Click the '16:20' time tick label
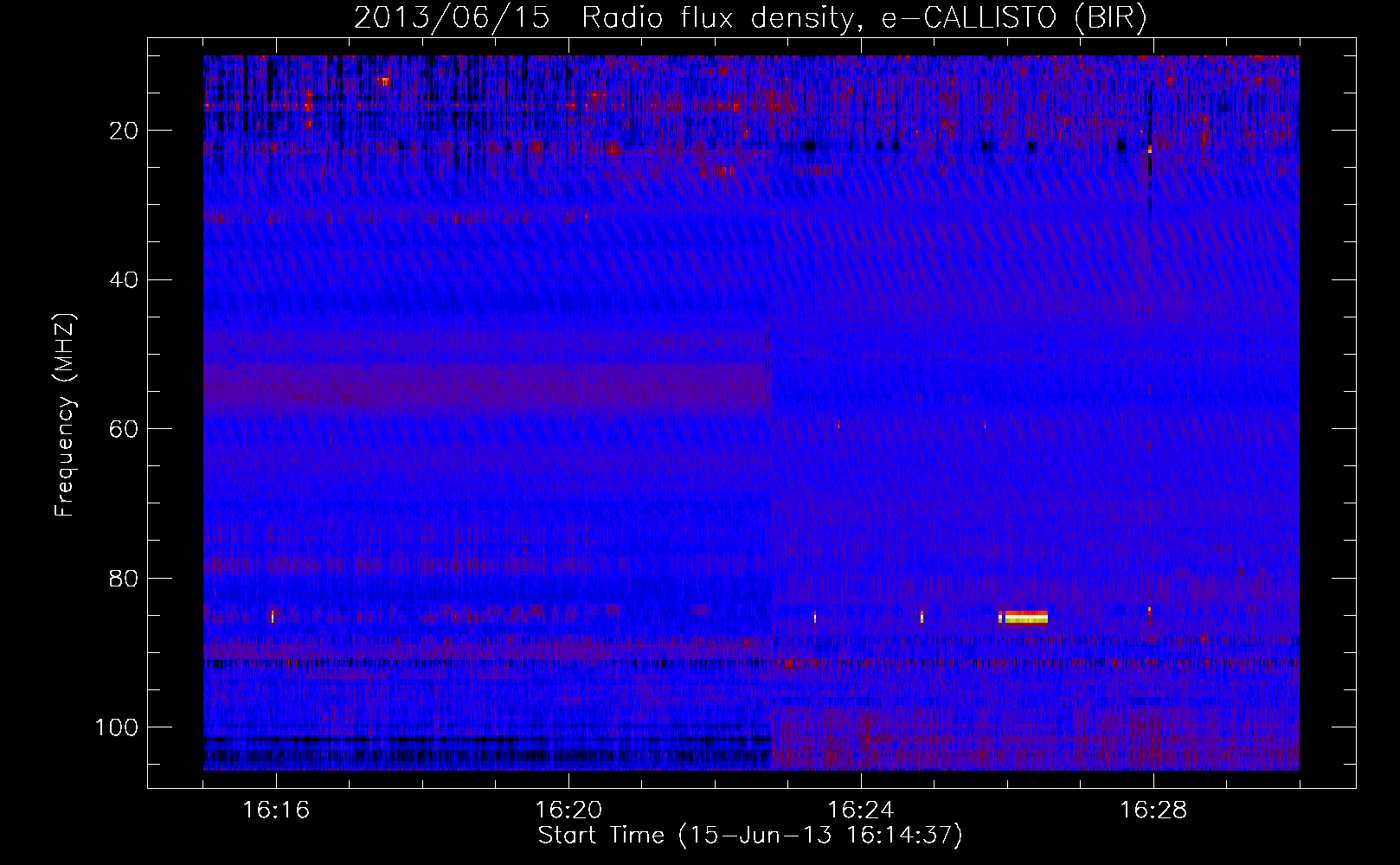The width and height of the screenshot is (1400, 865). (x=568, y=811)
